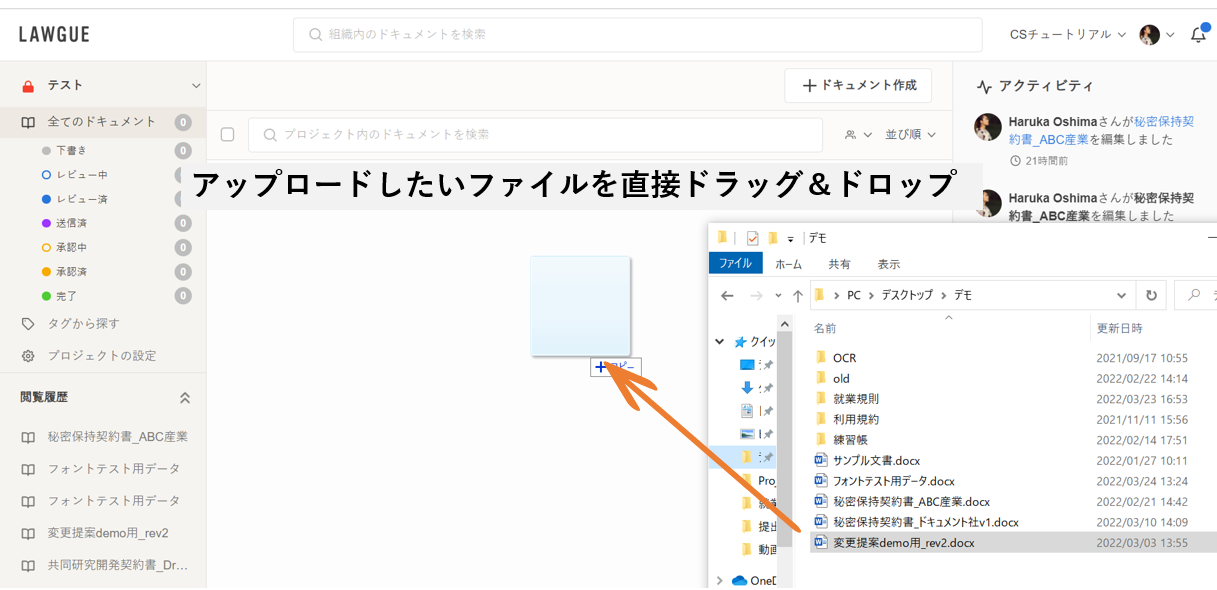Toggle the select-all documents checkbox
This screenshot has width=1217, height=590.
(227, 134)
